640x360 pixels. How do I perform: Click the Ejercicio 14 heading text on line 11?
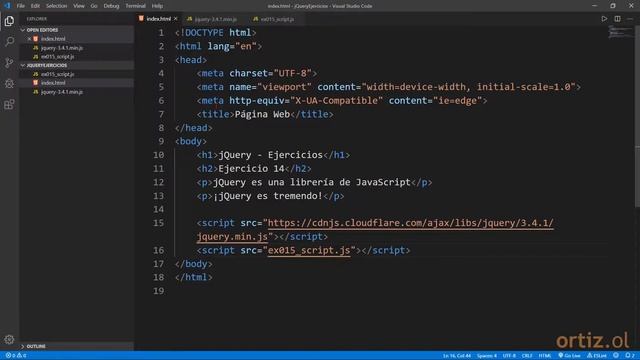[x=251, y=169]
